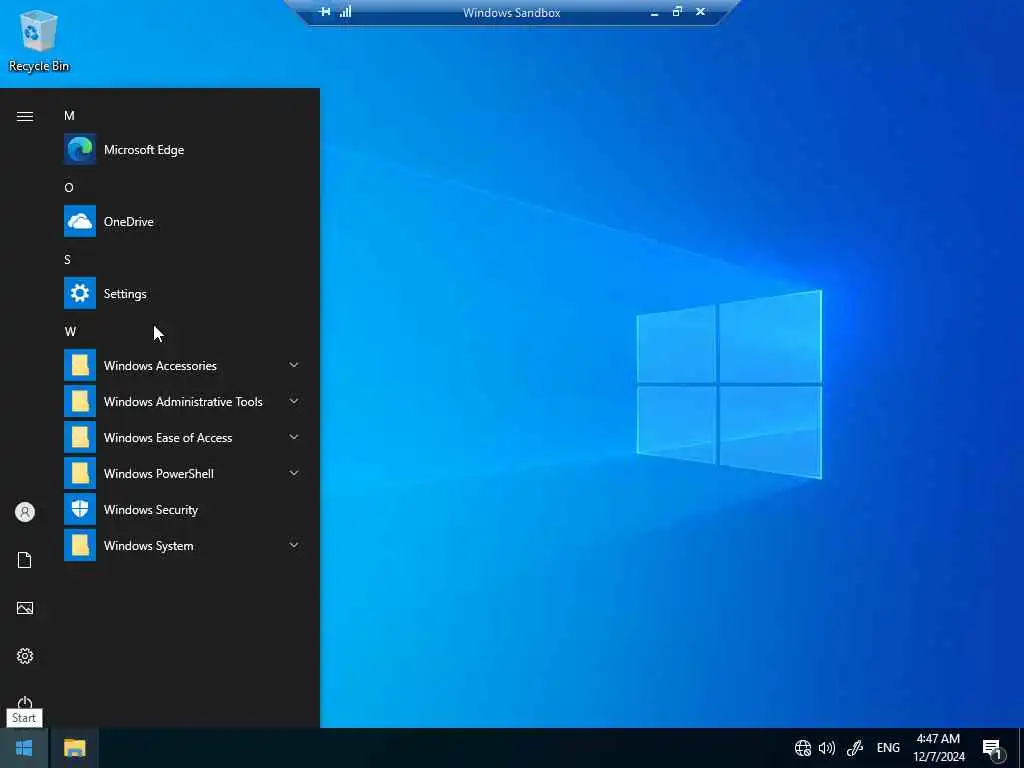The image size is (1024, 768).
Task: Click the Windows Accessories folder icon
Action: [x=80, y=365]
